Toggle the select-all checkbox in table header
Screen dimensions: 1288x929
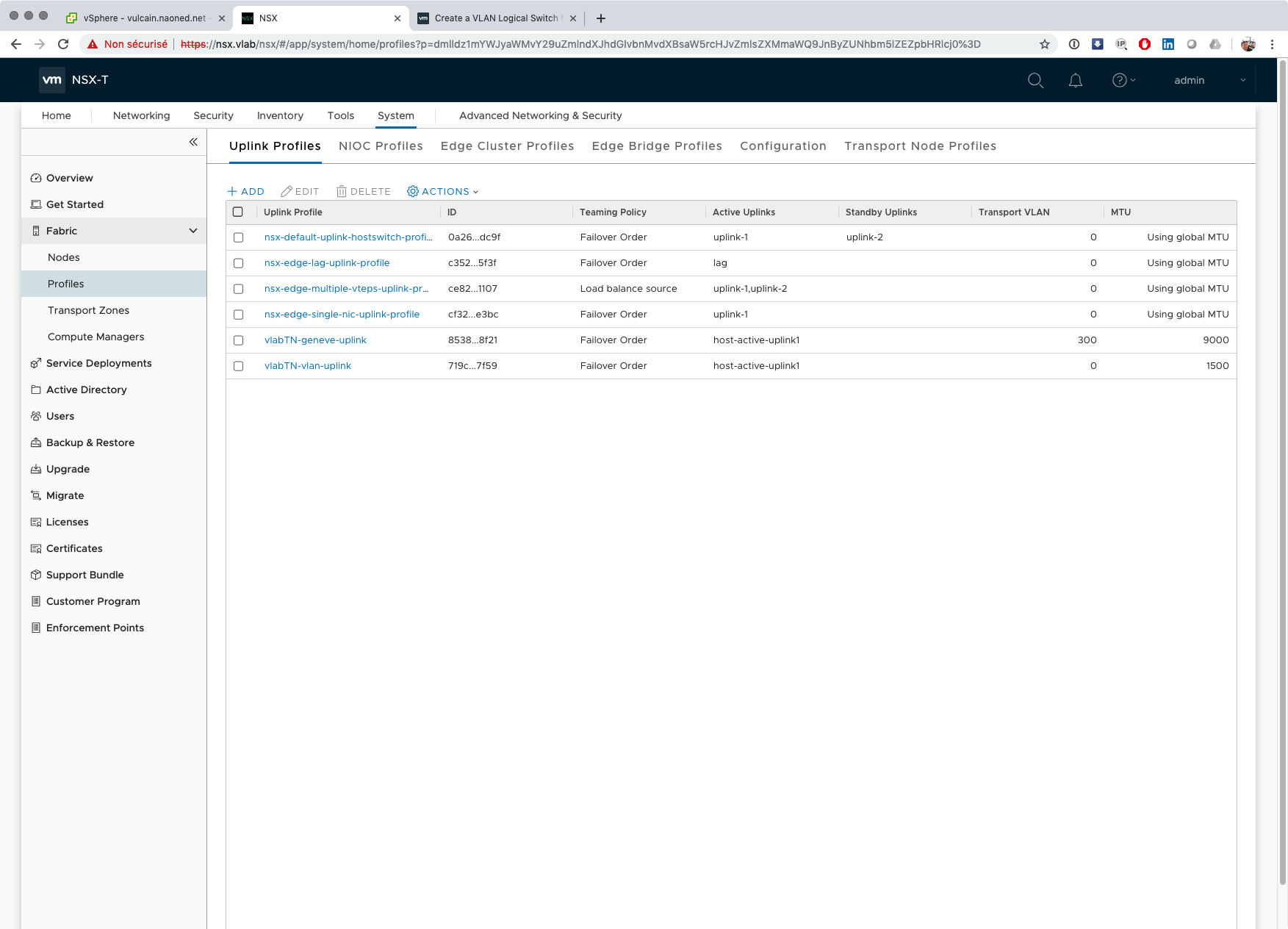pos(238,212)
